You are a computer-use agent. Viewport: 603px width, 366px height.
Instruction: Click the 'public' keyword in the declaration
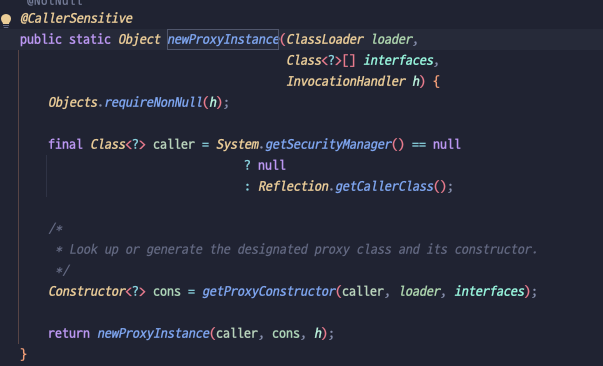(x=41, y=39)
